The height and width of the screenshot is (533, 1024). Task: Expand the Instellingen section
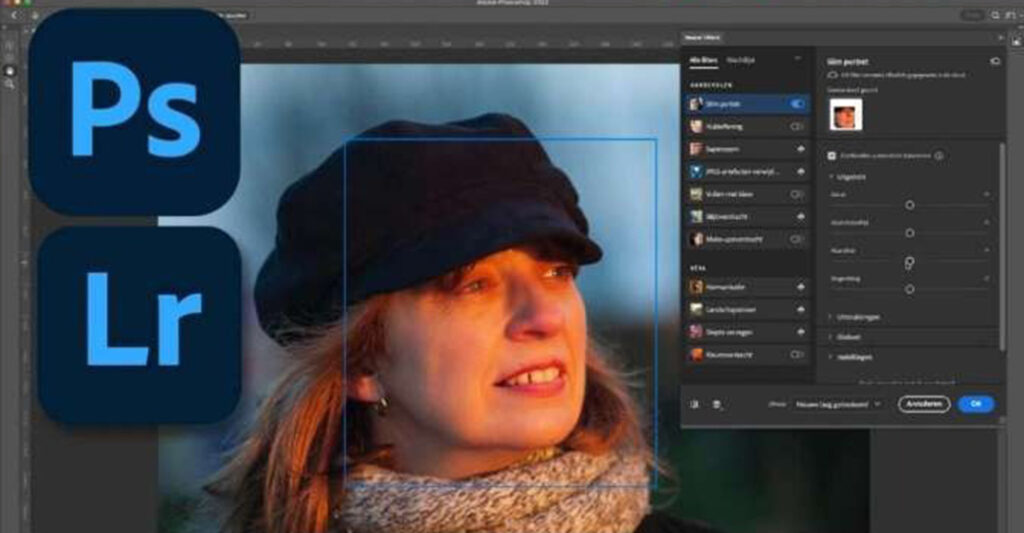[831, 357]
